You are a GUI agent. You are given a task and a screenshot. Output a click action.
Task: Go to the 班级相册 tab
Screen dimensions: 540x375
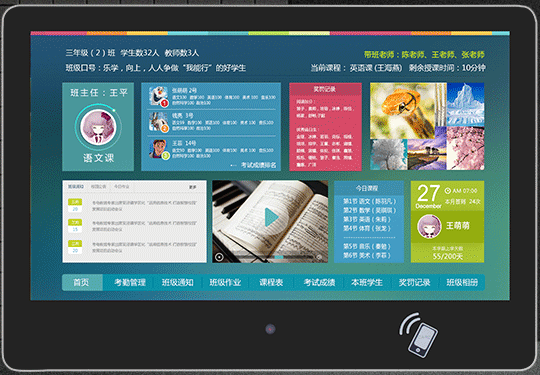[x=462, y=283]
